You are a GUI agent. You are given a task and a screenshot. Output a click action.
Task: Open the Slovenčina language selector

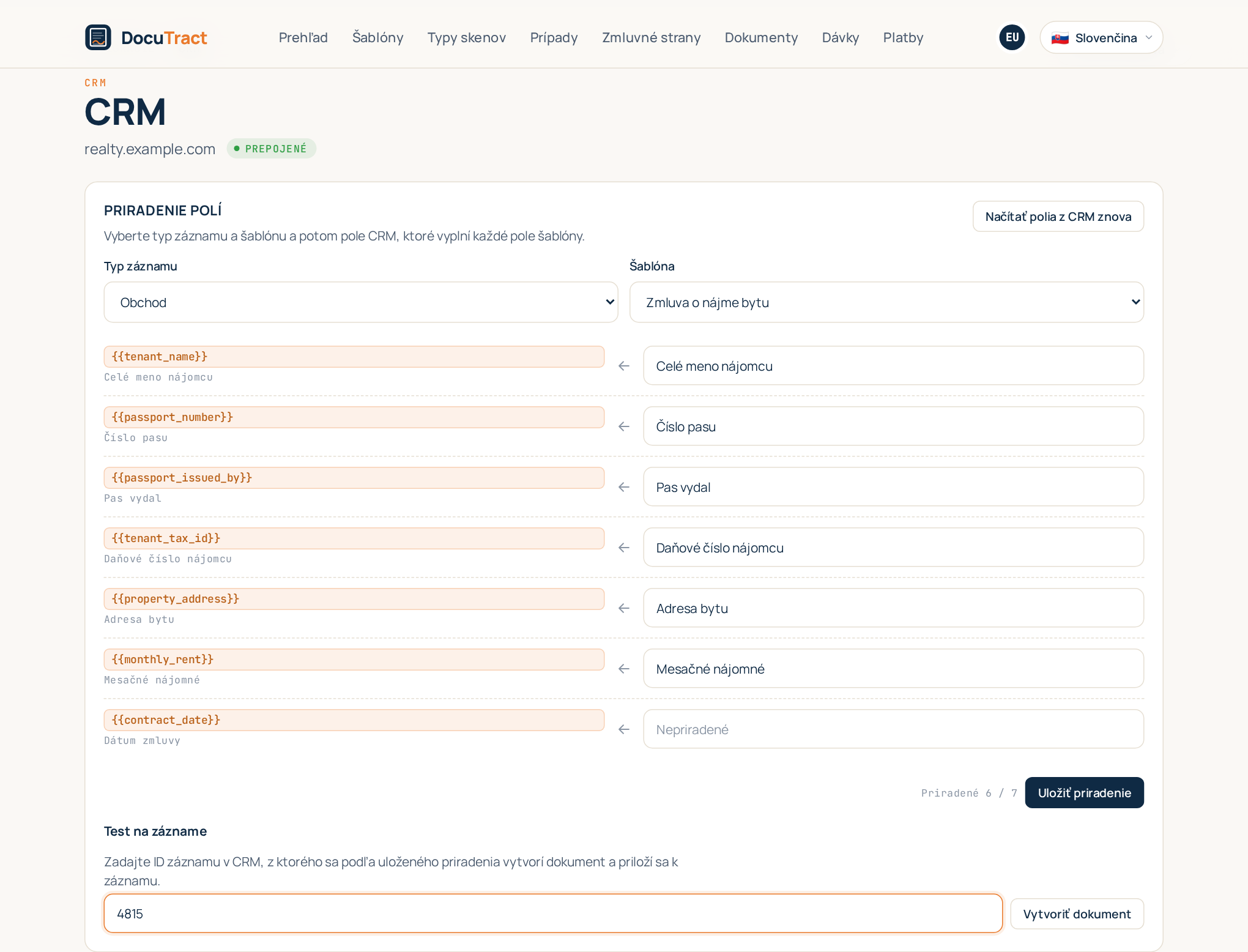click(1101, 38)
